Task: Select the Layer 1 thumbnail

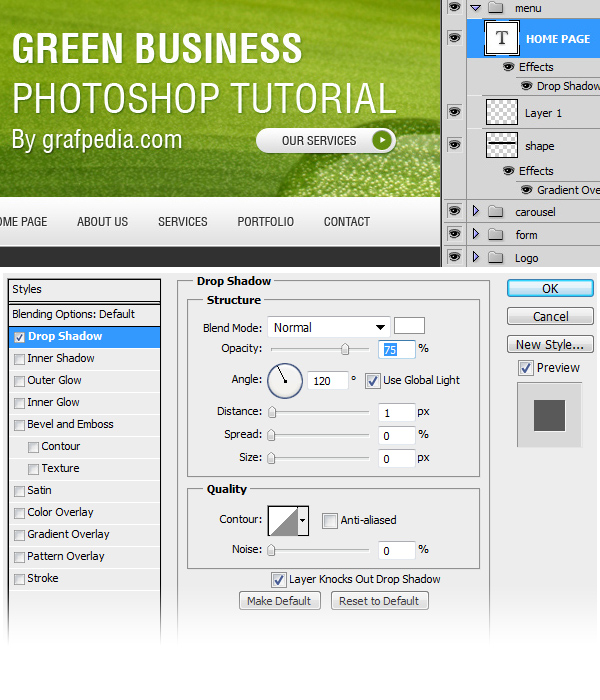Action: [502, 112]
